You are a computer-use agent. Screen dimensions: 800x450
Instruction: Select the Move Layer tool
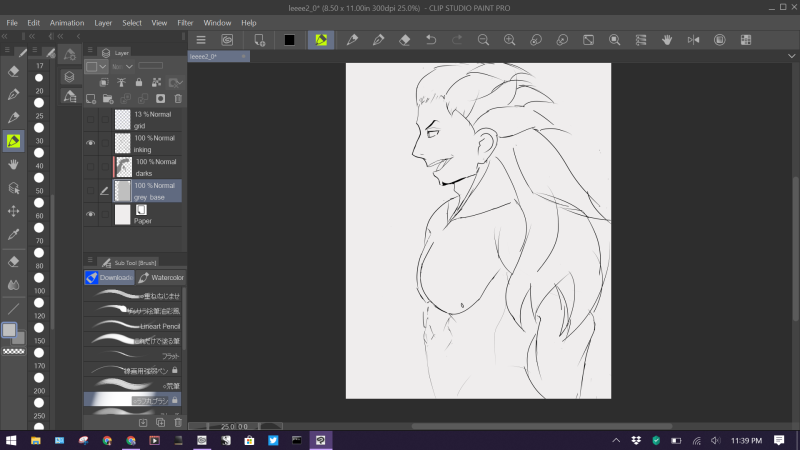coord(14,211)
